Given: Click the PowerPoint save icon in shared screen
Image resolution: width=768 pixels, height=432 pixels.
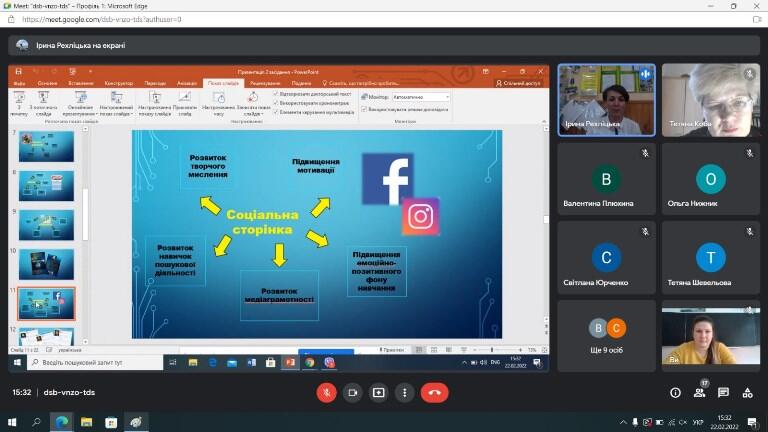Looking at the screenshot, I should pos(19,72).
